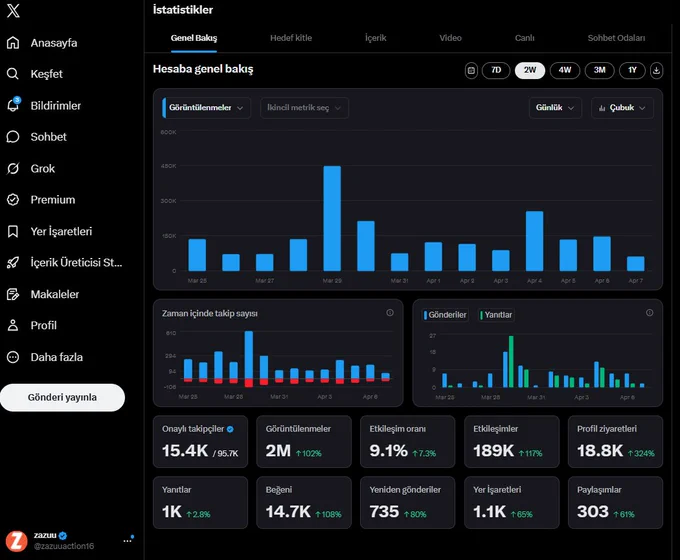Open Bildirimler link text

[x=56, y=106]
